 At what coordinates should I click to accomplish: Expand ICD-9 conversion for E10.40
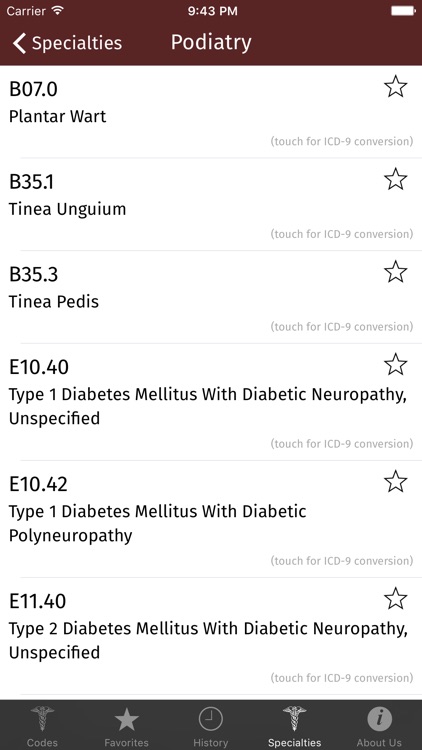point(342,443)
